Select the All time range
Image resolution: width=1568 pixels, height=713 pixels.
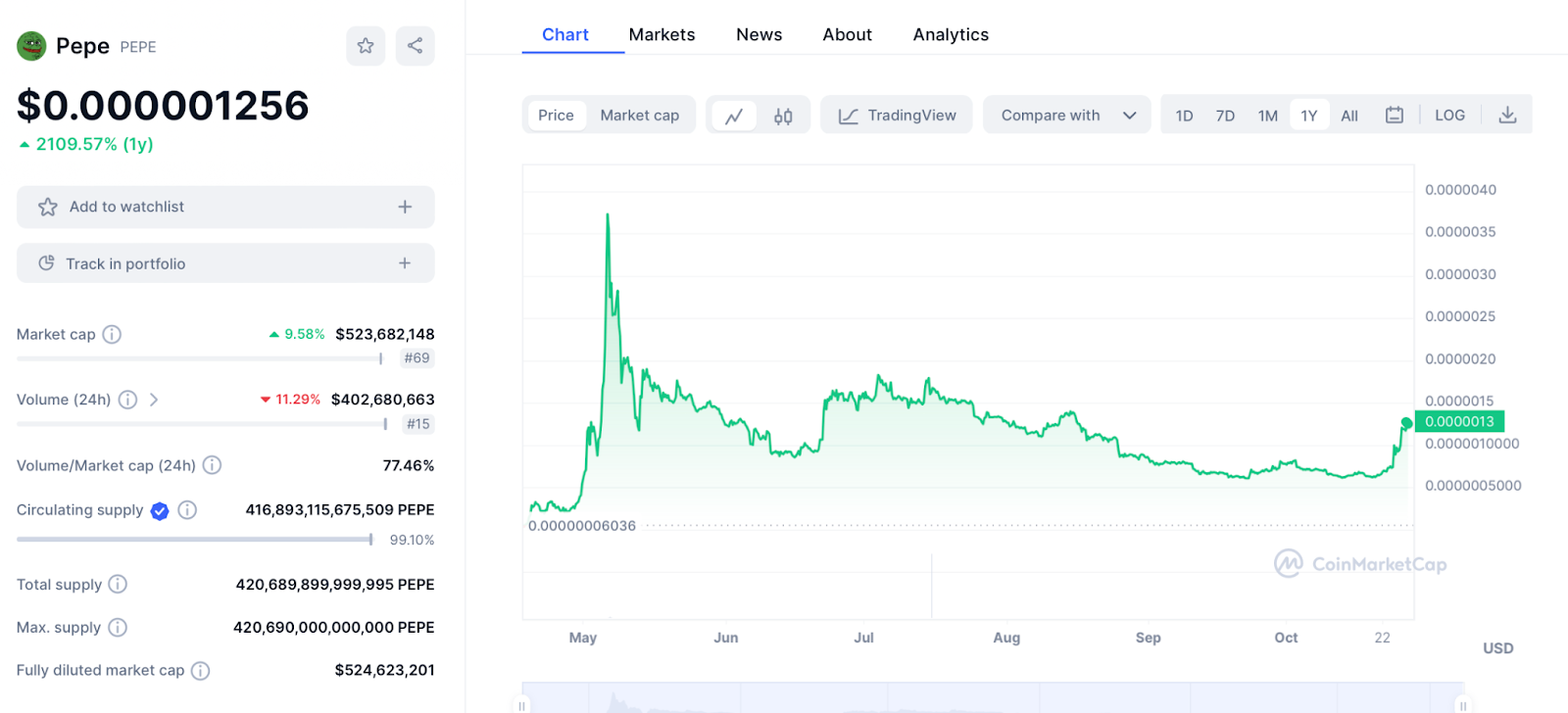(1349, 116)
